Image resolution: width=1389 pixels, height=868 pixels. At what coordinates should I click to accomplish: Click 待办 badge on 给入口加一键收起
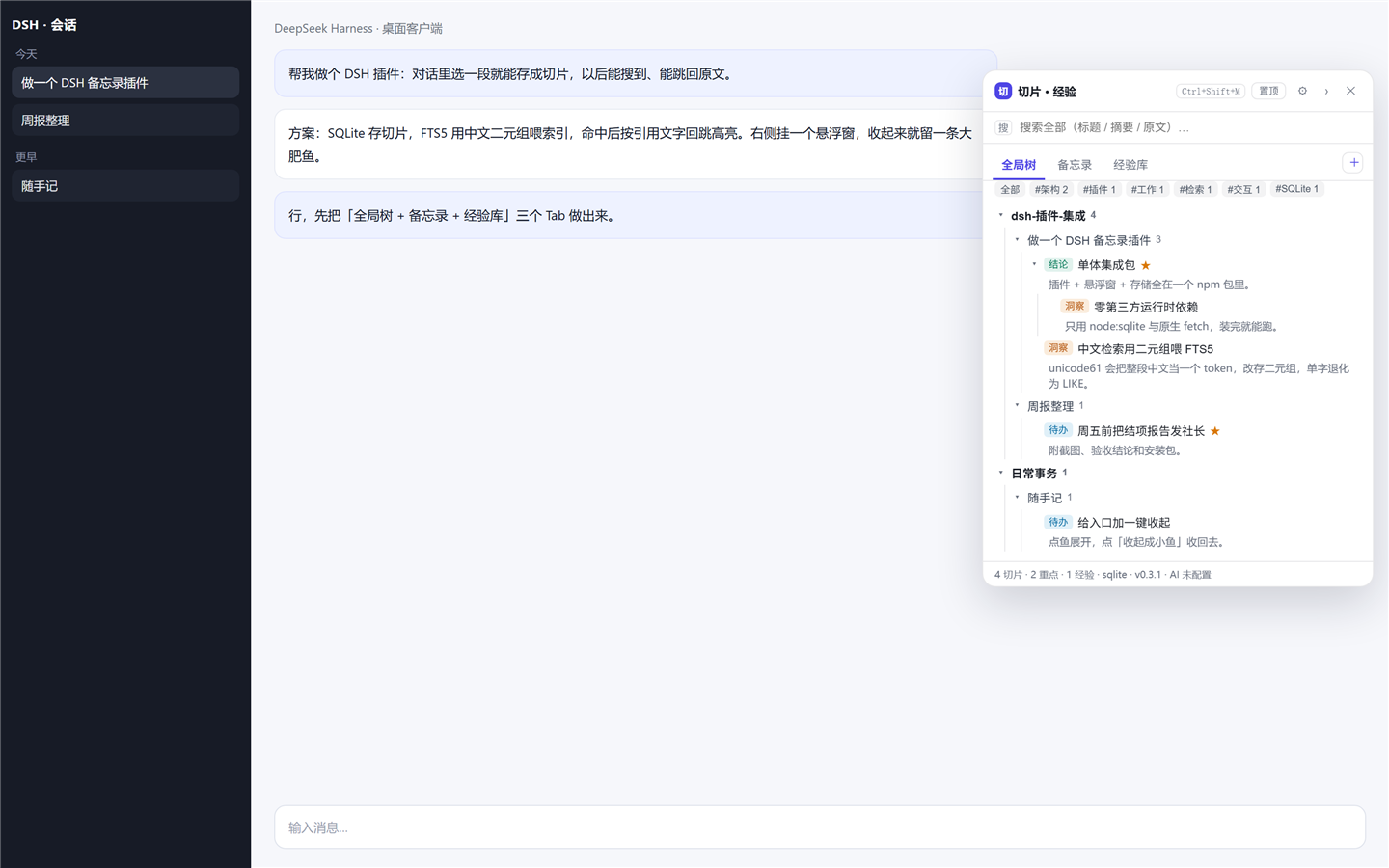pyautogui.click(x=1058, y=522)
